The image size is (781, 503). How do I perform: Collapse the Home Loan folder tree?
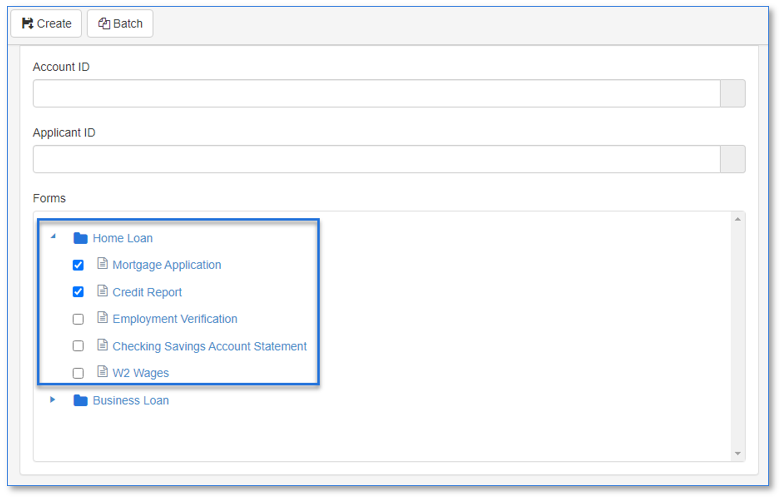point(53,237)
